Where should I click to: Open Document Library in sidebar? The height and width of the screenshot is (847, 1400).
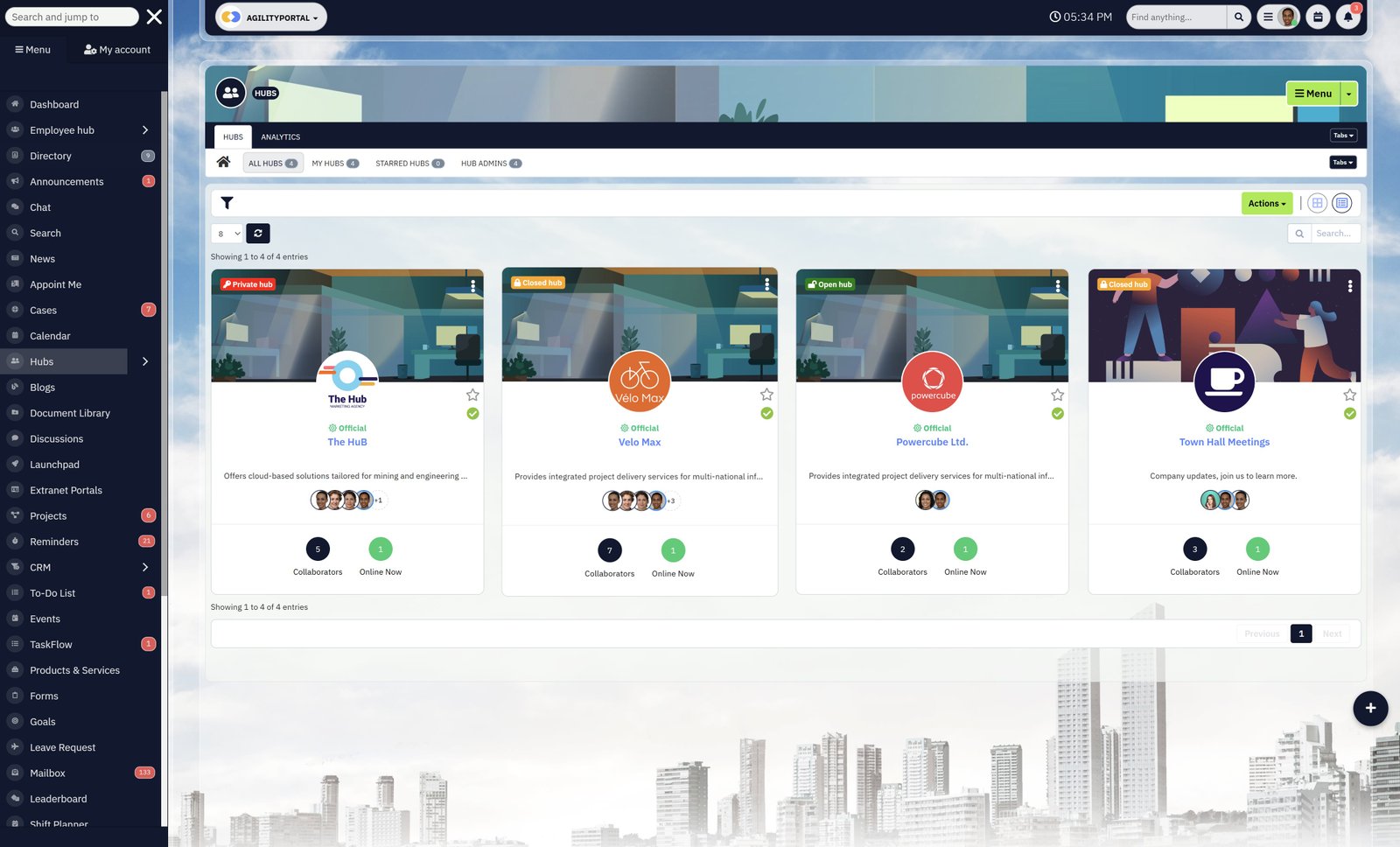[70, 413]
